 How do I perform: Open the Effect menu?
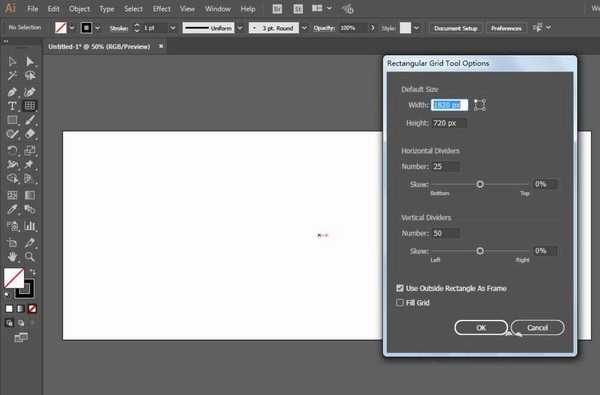point(161,9)
